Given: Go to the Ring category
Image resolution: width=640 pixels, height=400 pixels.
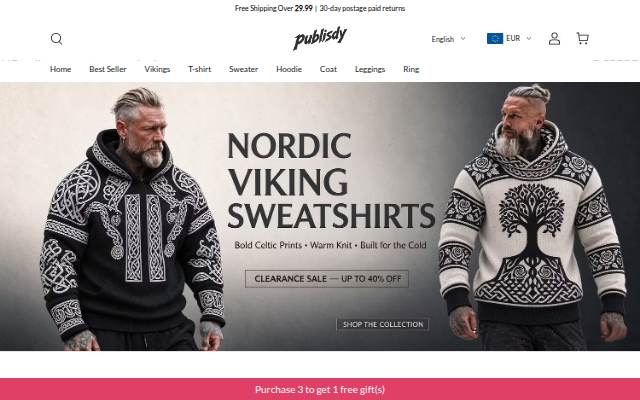Looking at the screenshot, I should pos(411,69).
